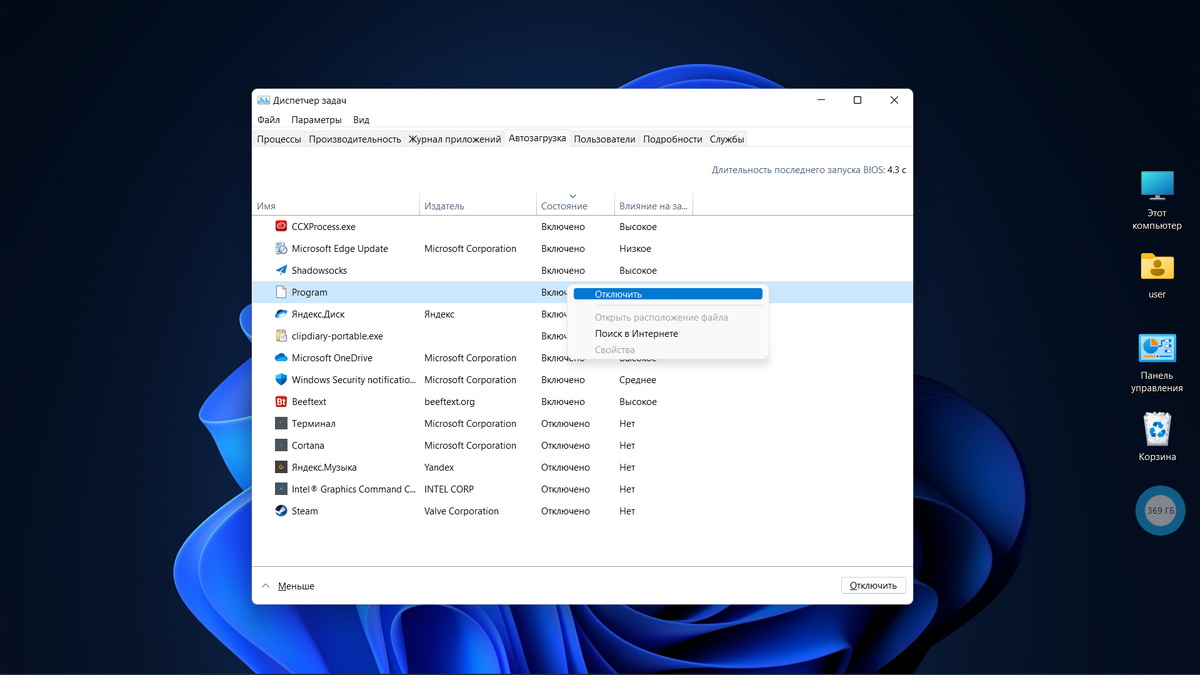Click the Microsoft Edge Update name
The height and width of the screenshot is (675, 1200).
point(340,249)
